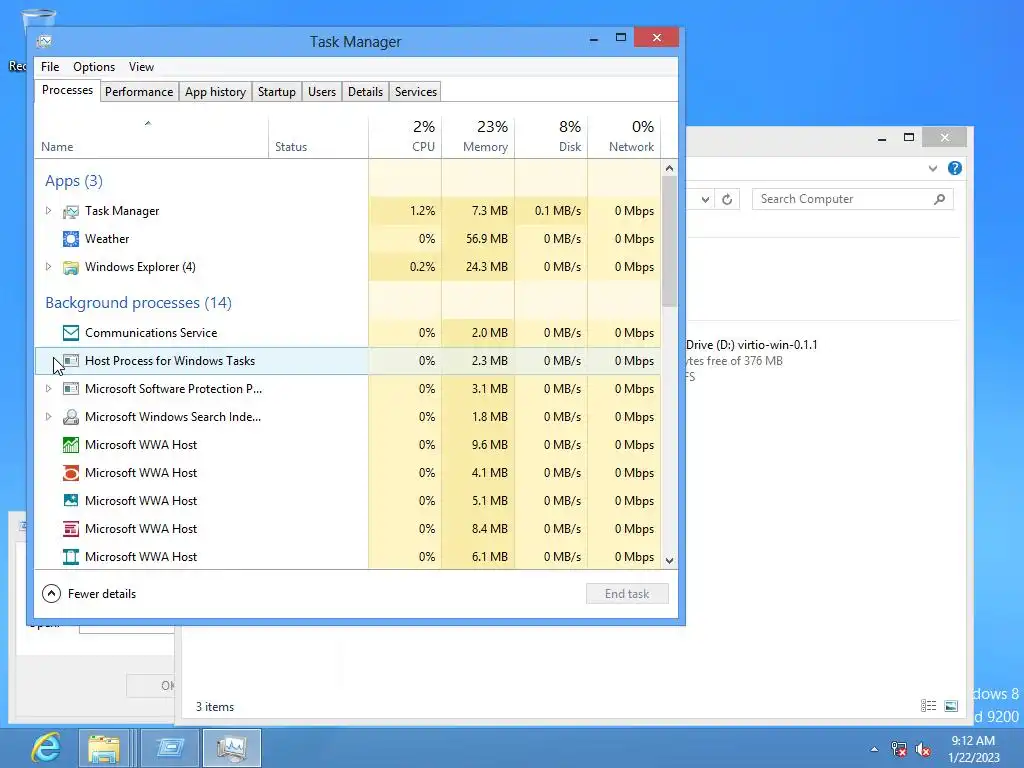This screenshot has height=768, width=1024.
Task: Open the File menu
Action: (x=50, y=67)
